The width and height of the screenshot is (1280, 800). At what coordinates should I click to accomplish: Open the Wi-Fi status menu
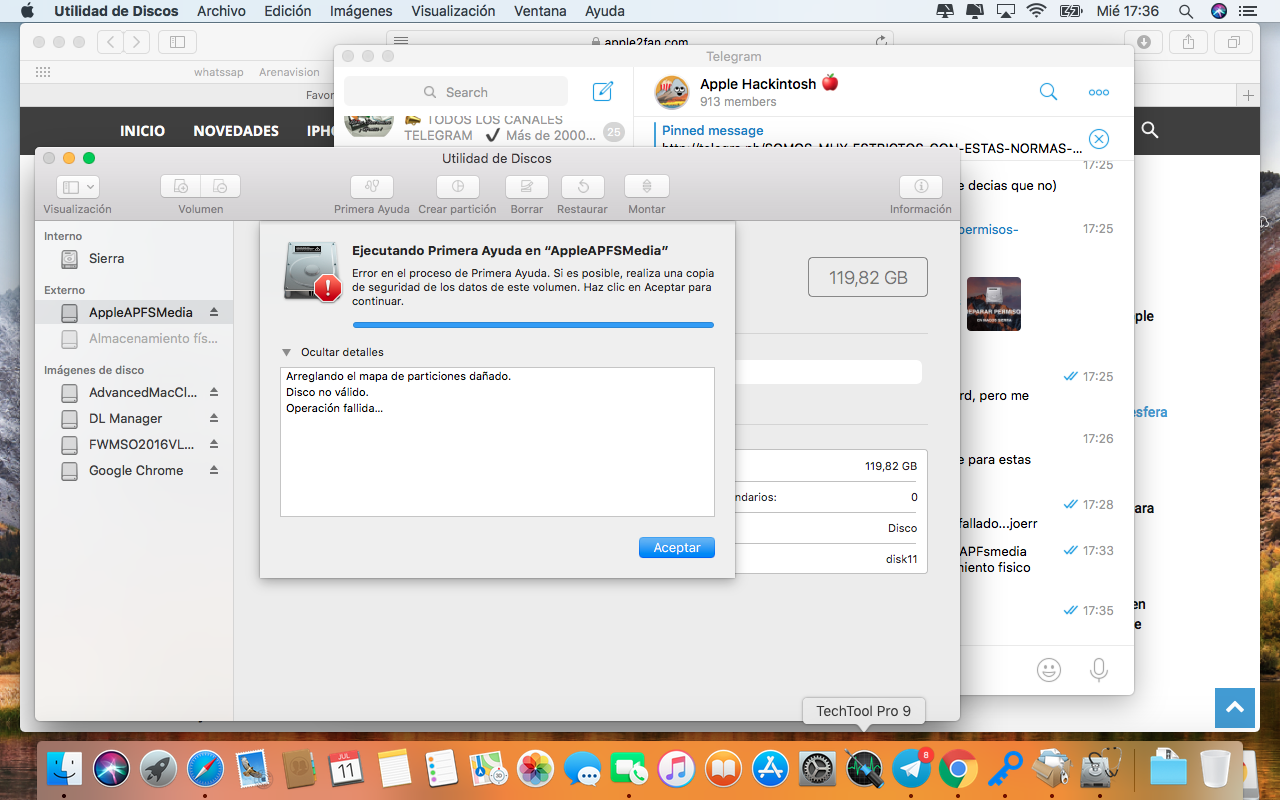tap(1037, 11)
